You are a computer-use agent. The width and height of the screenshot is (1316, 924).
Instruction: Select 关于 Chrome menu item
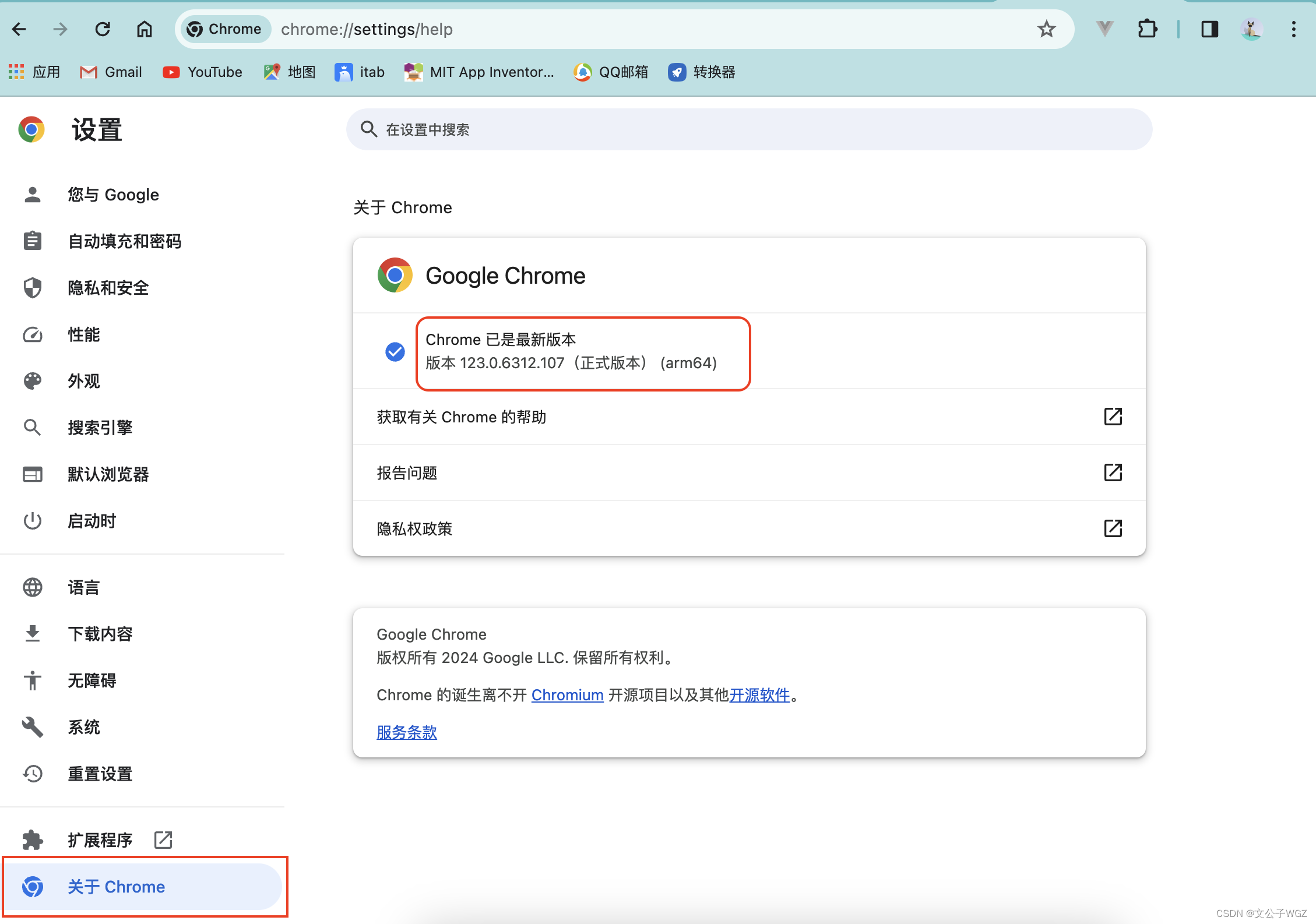tap(117, 886)
